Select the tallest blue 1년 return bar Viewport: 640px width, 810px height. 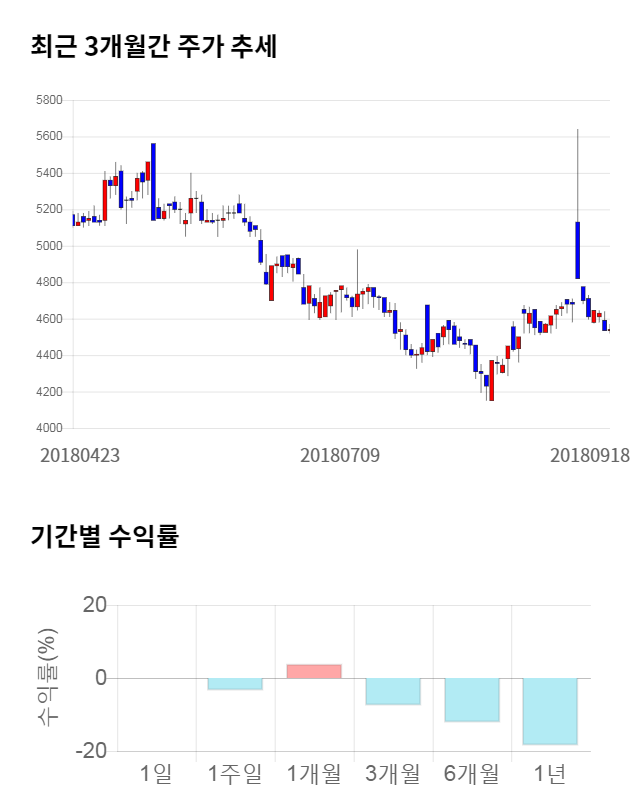pos(550,711)
